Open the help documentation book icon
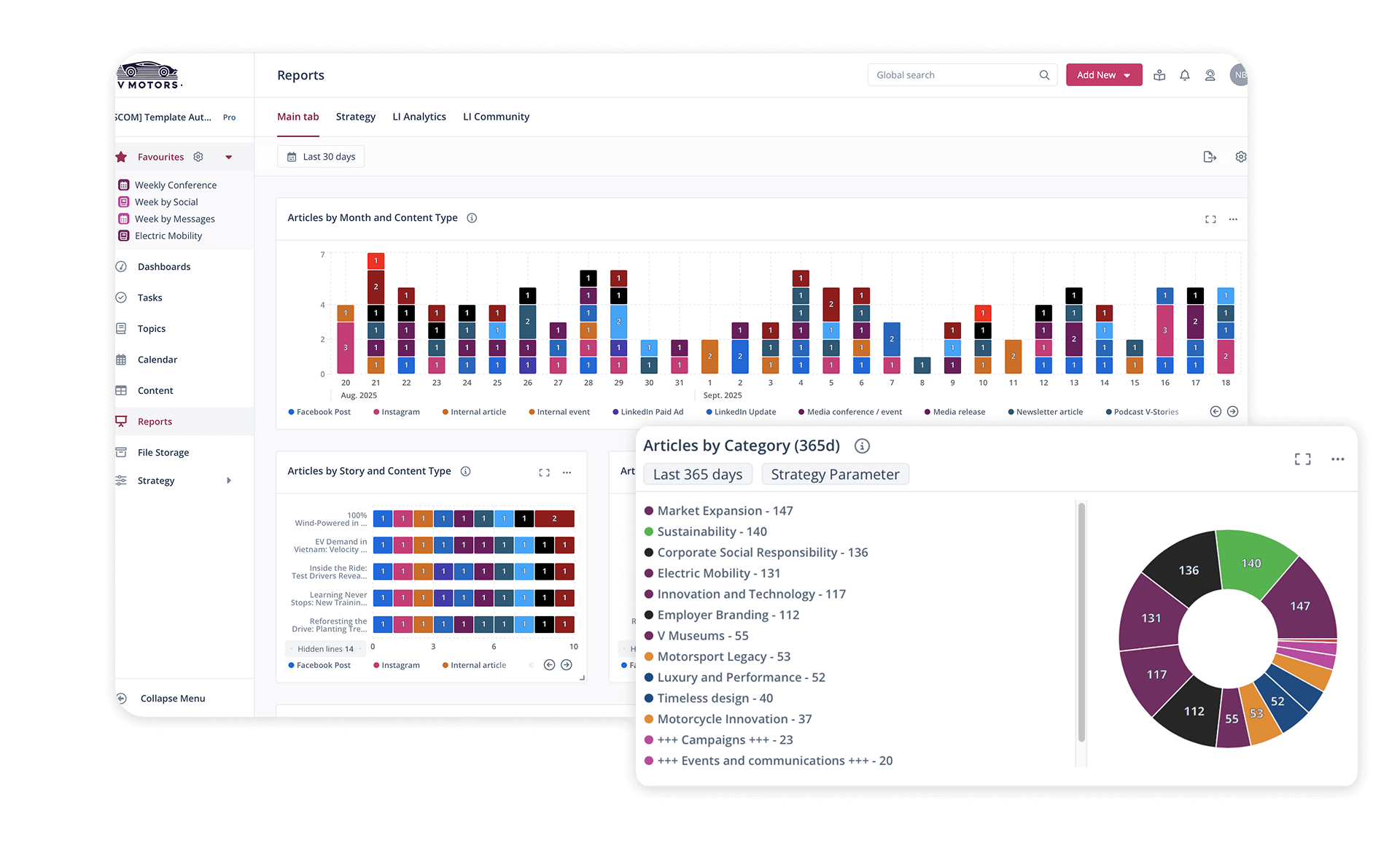This screenshot has height=851, width=1400. click(x=1159, y=74)
